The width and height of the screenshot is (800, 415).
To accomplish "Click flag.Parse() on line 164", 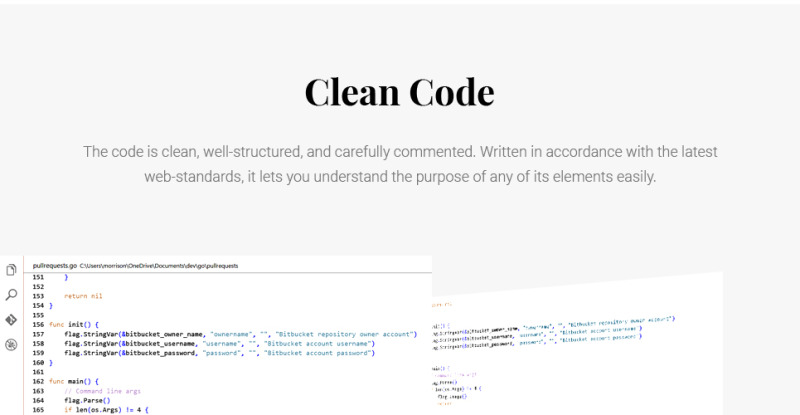I will (x=87, y=401).
